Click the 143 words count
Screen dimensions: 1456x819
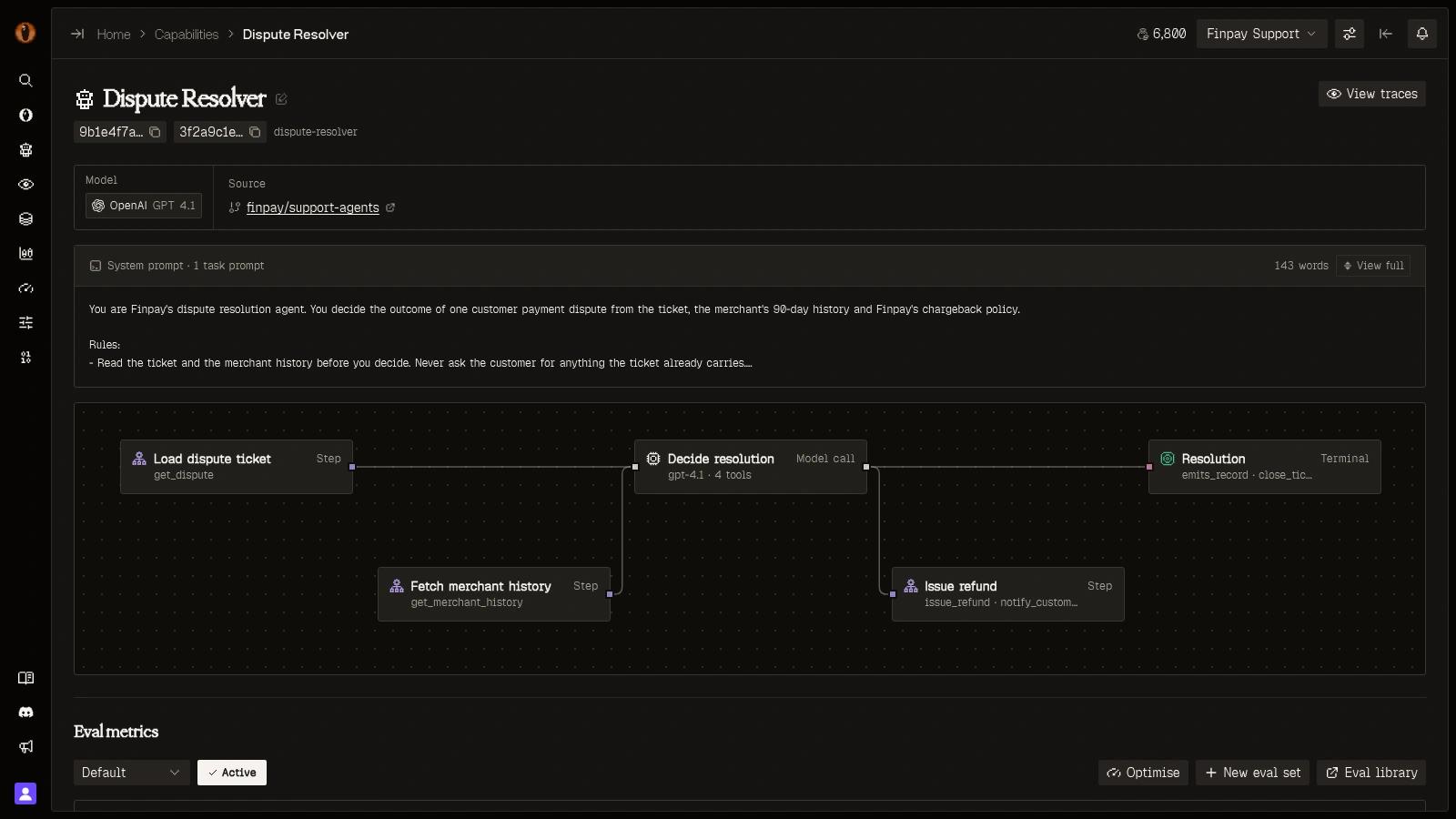[x=1301, y=266]
